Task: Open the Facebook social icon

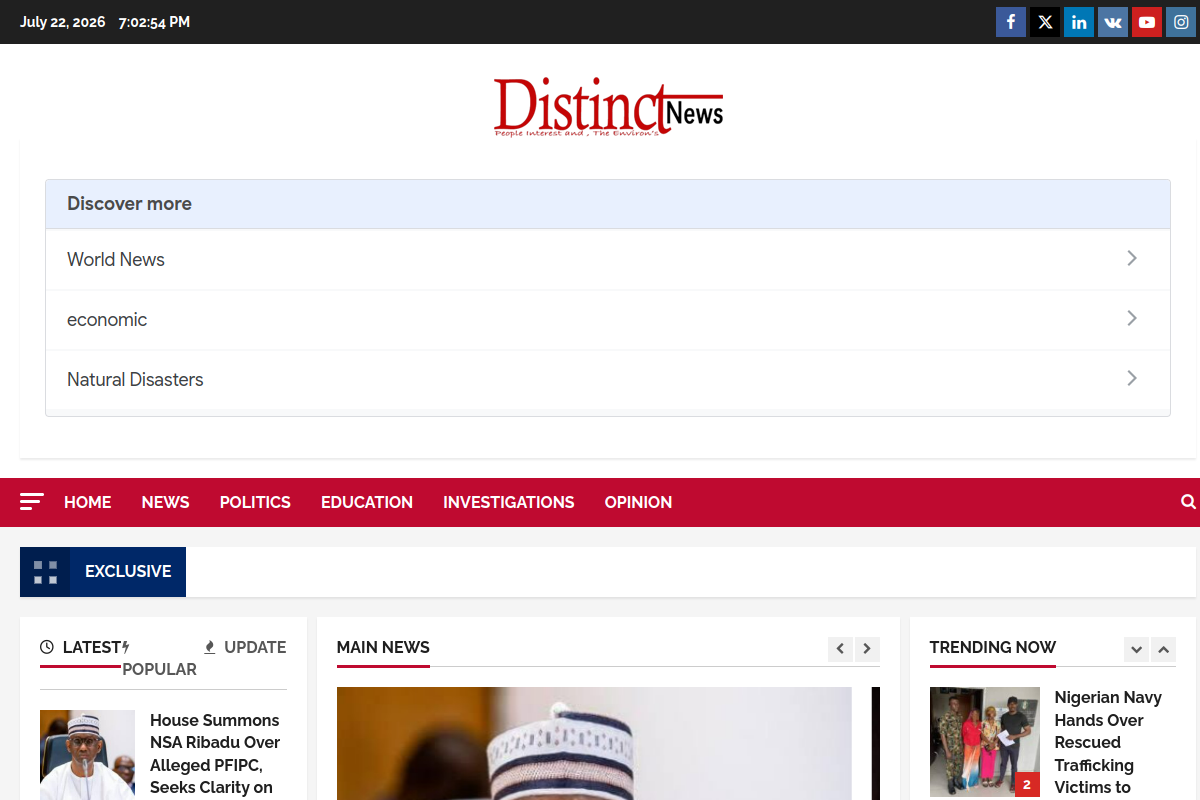Action: [1011, 22]
